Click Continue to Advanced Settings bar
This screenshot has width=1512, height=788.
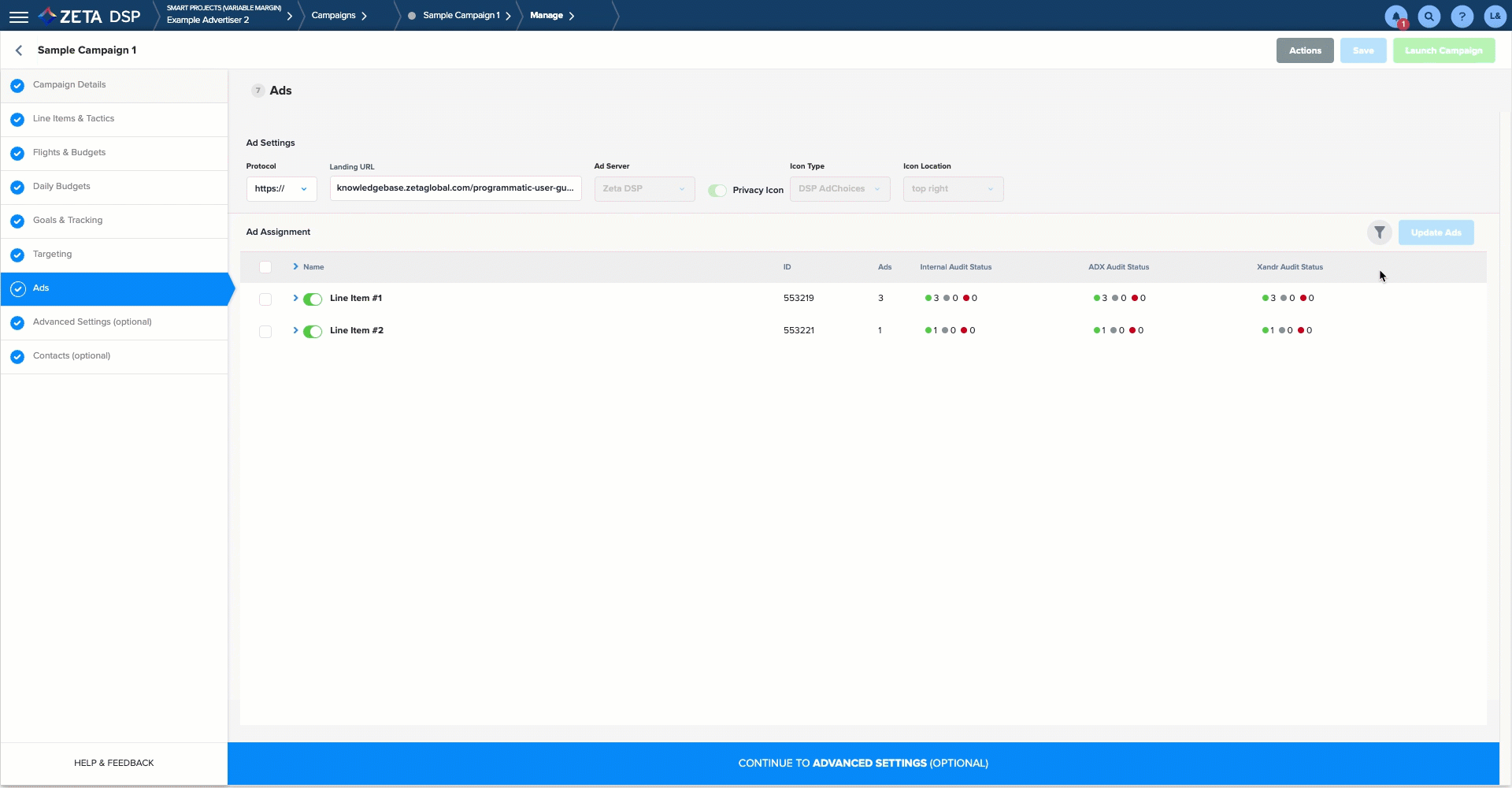click(x=862, y=764)
